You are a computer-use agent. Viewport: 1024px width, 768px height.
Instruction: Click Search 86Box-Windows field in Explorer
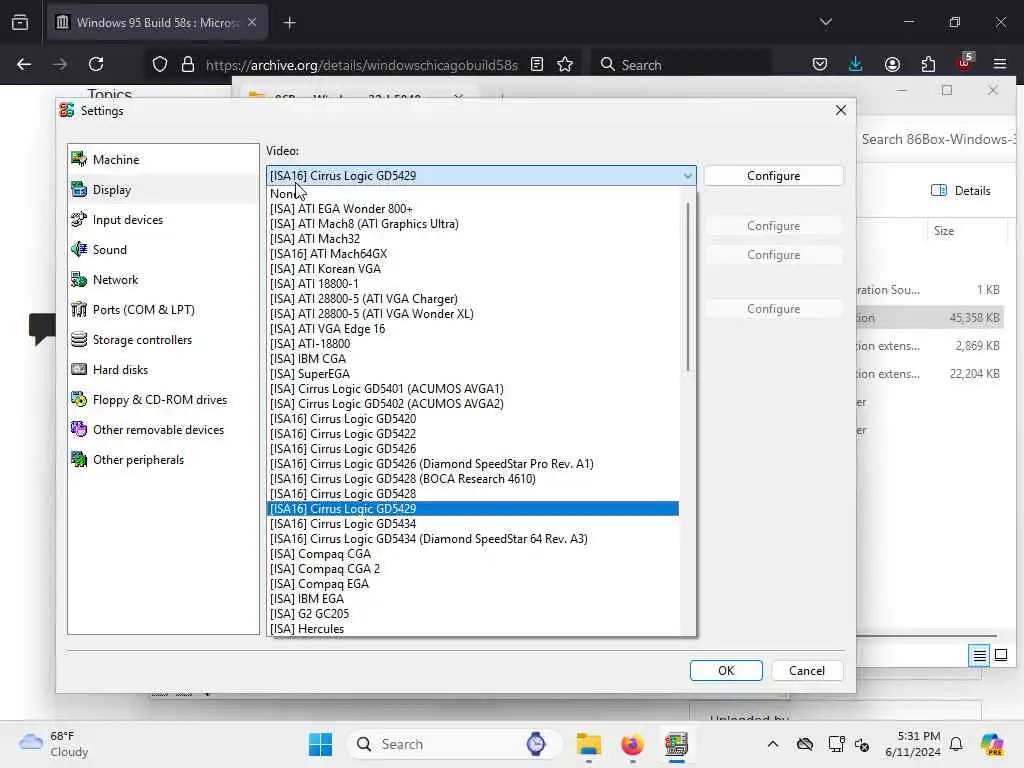(938, 139)
